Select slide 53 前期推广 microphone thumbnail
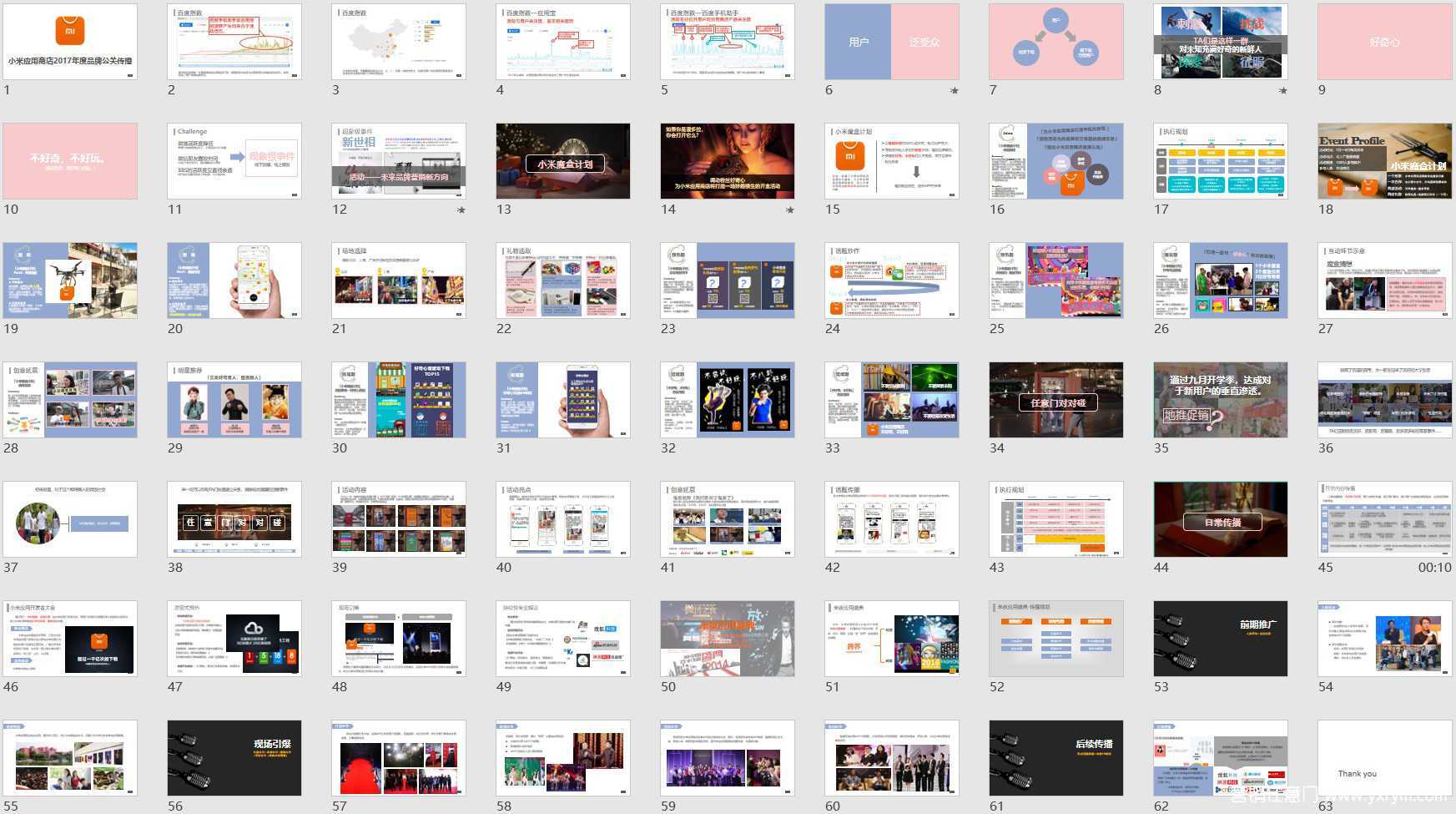Viewport: 1456px width, 814px height. pyautogui.click(x=1221, y=639)
